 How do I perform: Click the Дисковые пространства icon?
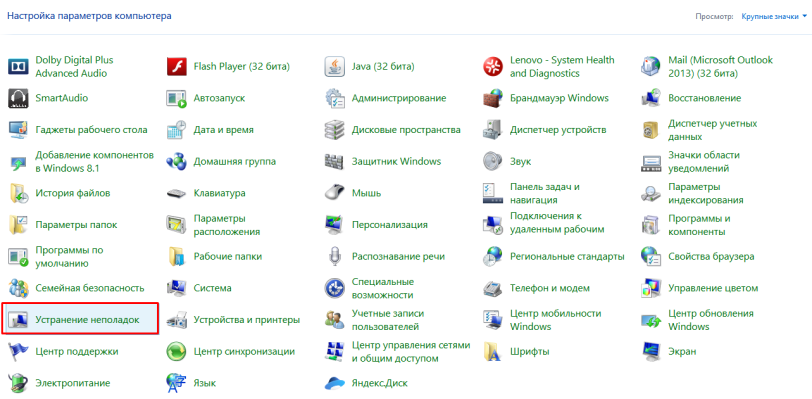[x=335, y=130]
